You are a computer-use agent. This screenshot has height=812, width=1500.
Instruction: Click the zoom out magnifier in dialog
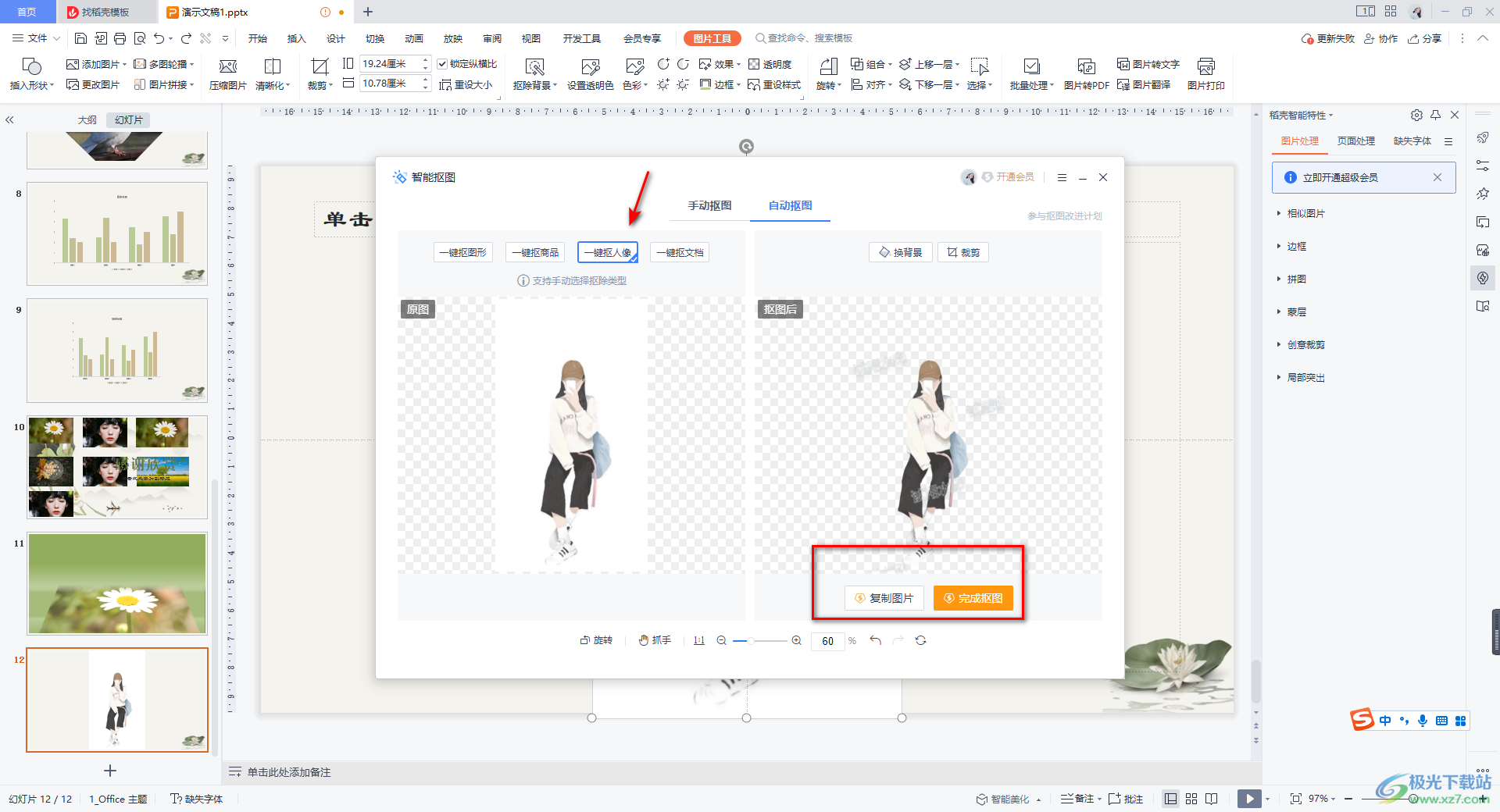coord(721,640)
